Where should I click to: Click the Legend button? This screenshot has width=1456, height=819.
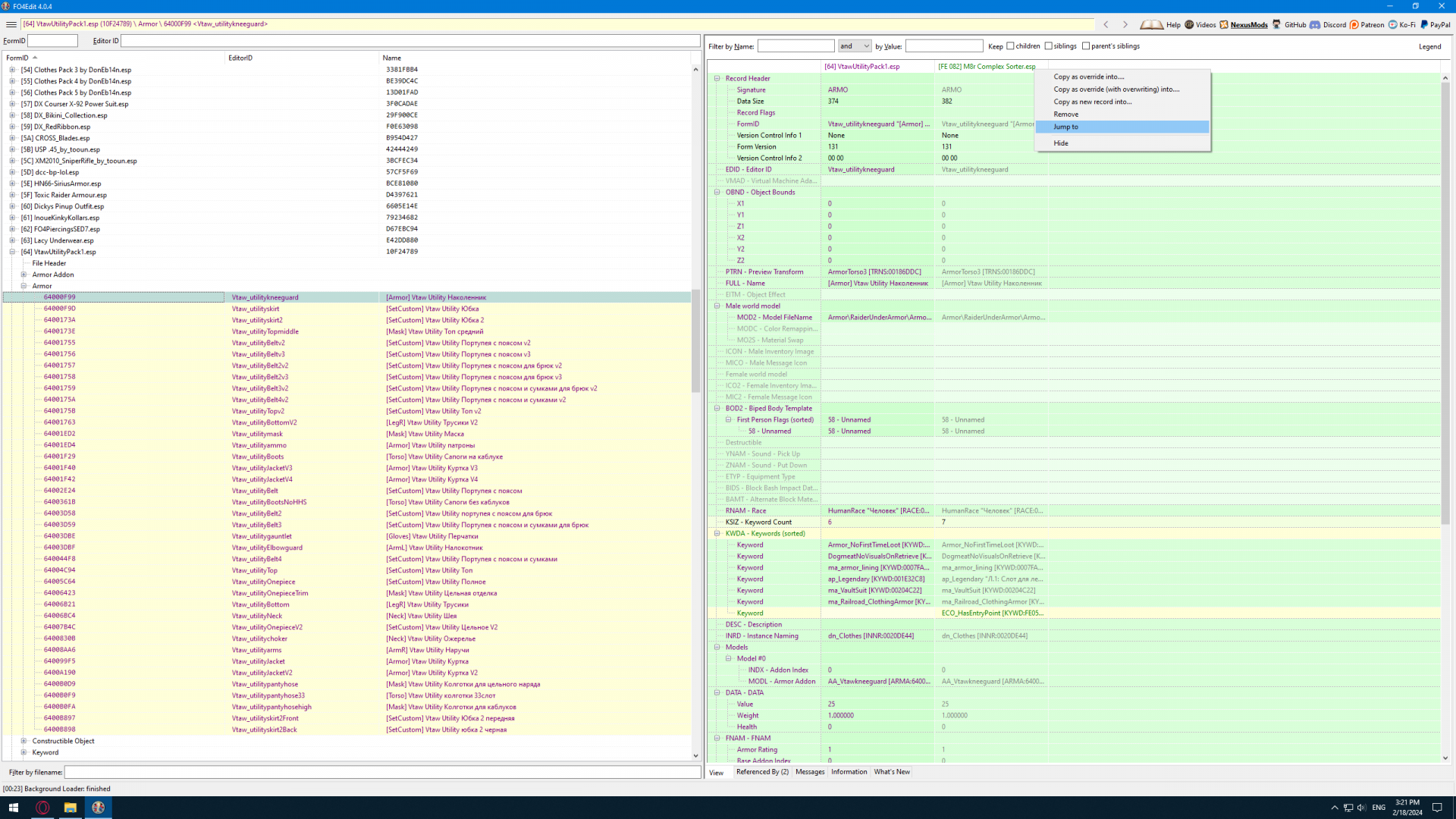coord(1429,46)
